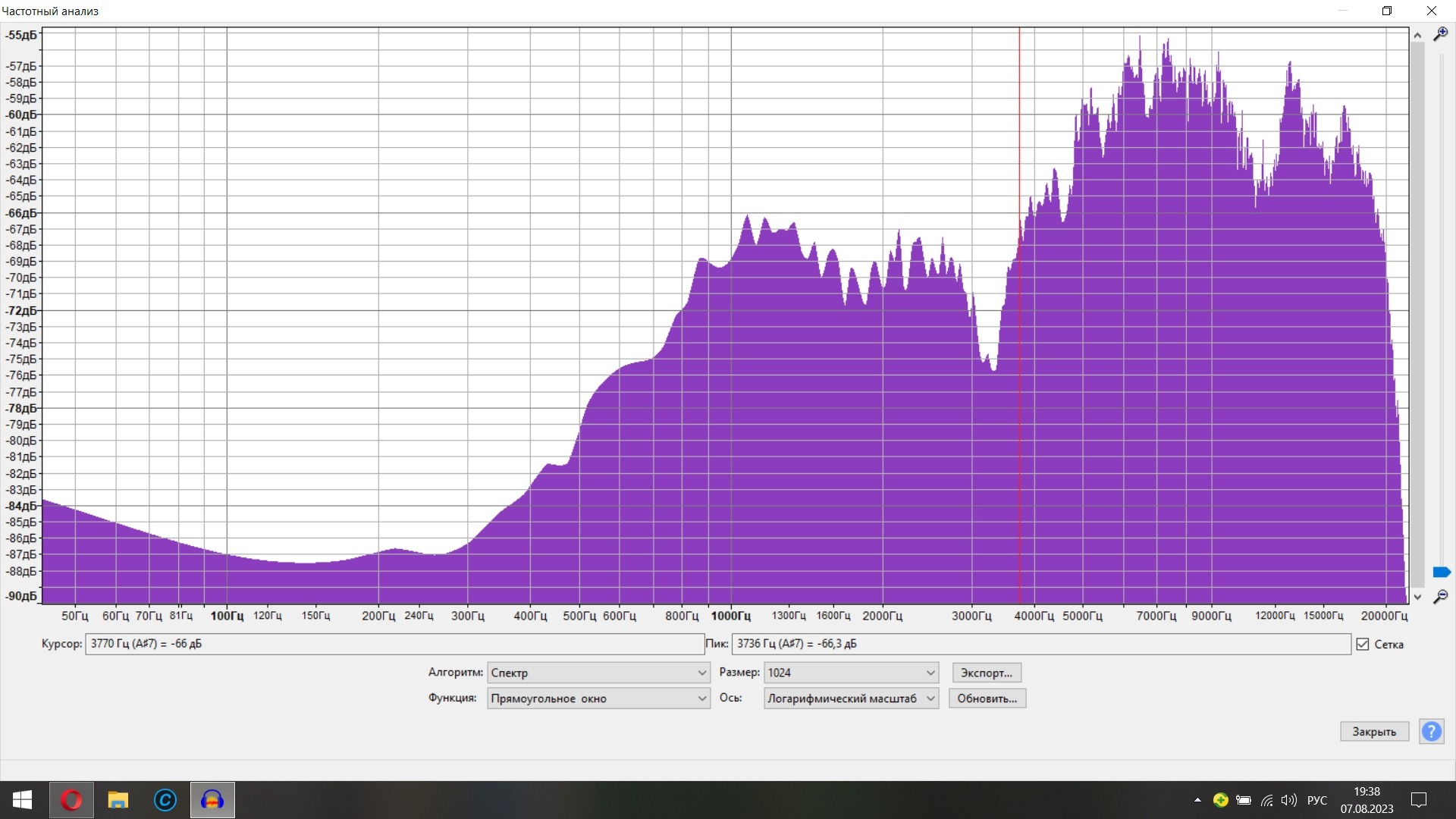
Task: Open the volume speaker tray icon
Action: tap(1288, 800)
